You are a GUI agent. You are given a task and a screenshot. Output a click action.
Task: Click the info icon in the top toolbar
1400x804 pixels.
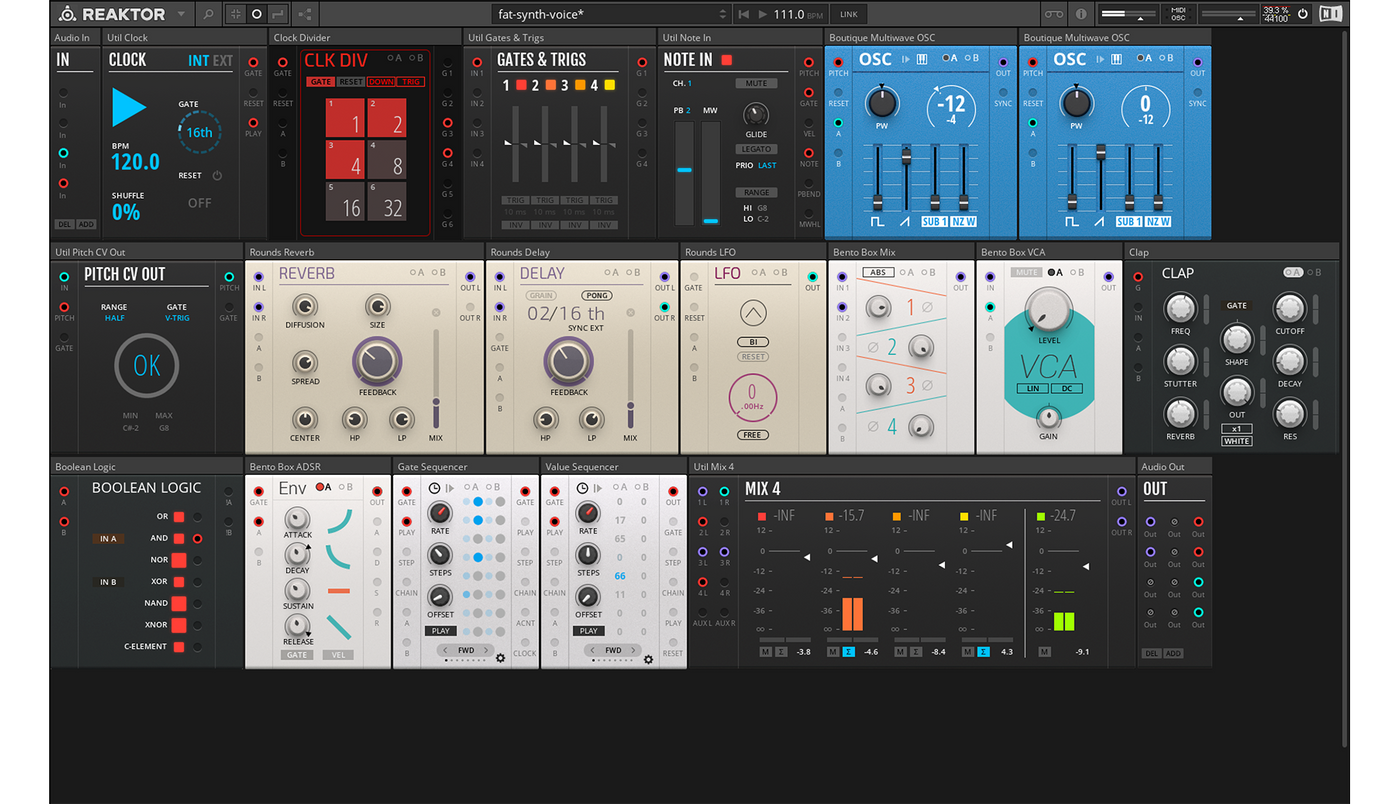pyautogui.click(x=1081, y=14)
